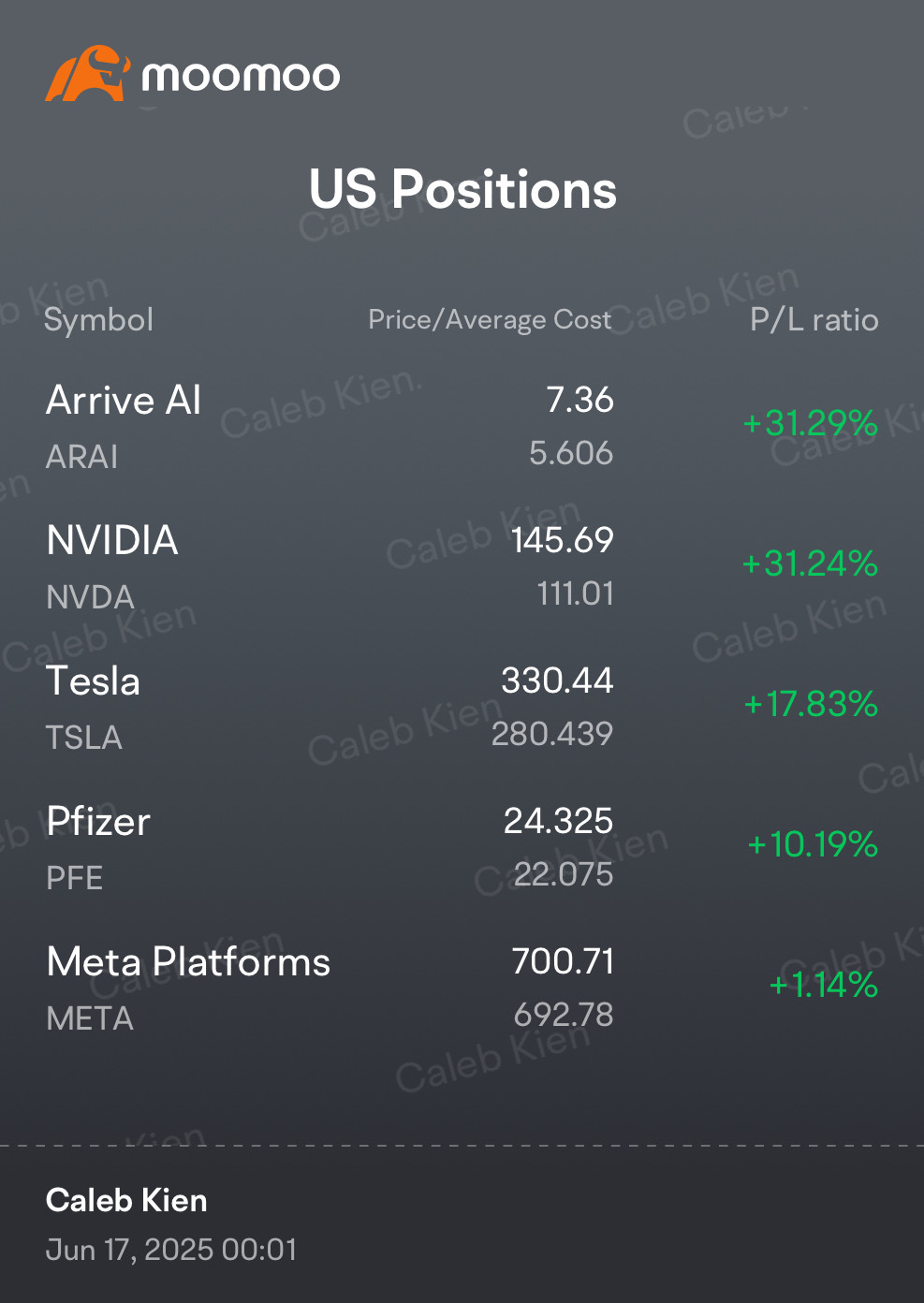Click the Jun 17, 2025 timestamp
Screen dimensions: 924x1303
point(171,1250)
